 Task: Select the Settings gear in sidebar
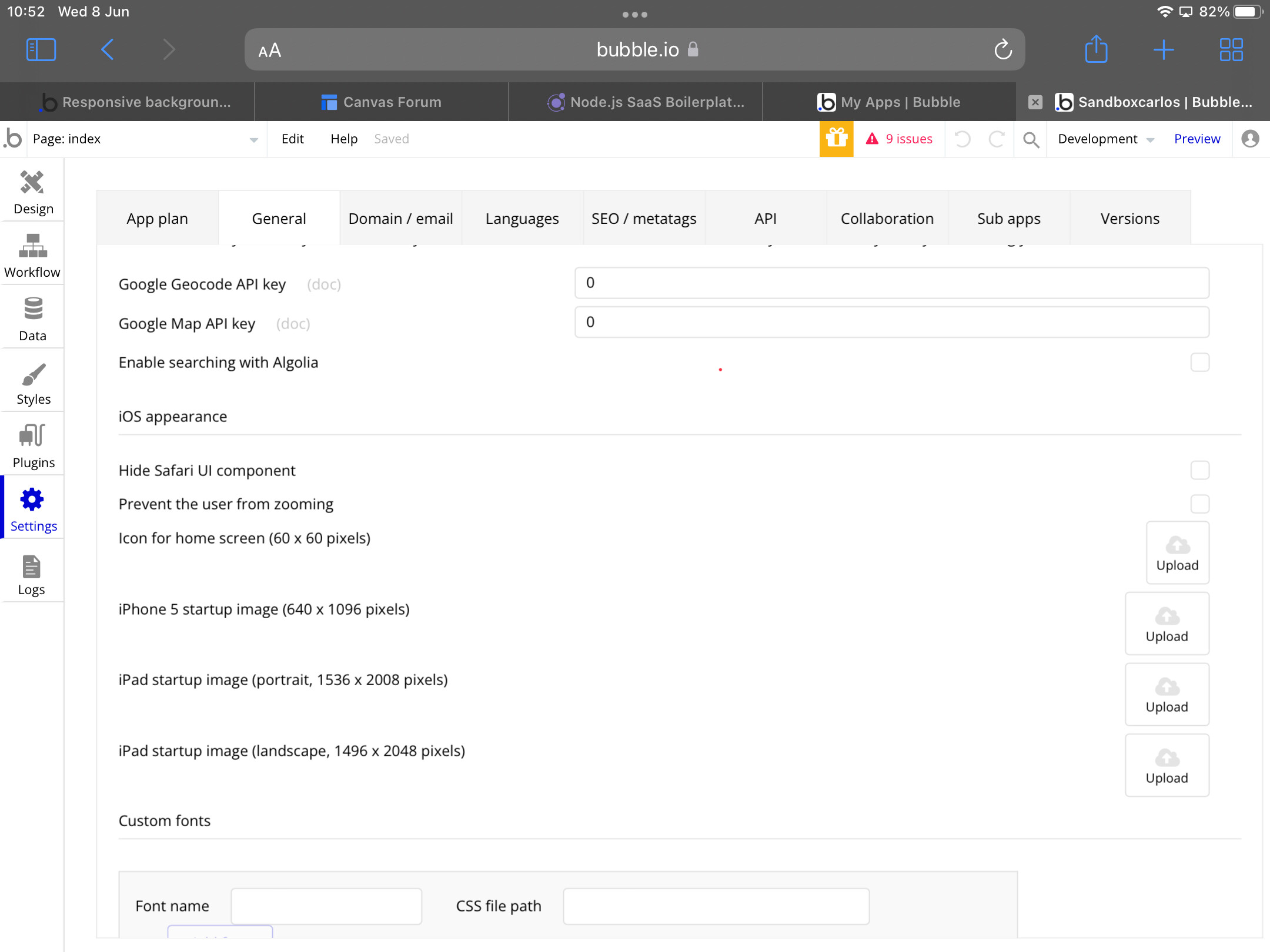pos(32,509)
